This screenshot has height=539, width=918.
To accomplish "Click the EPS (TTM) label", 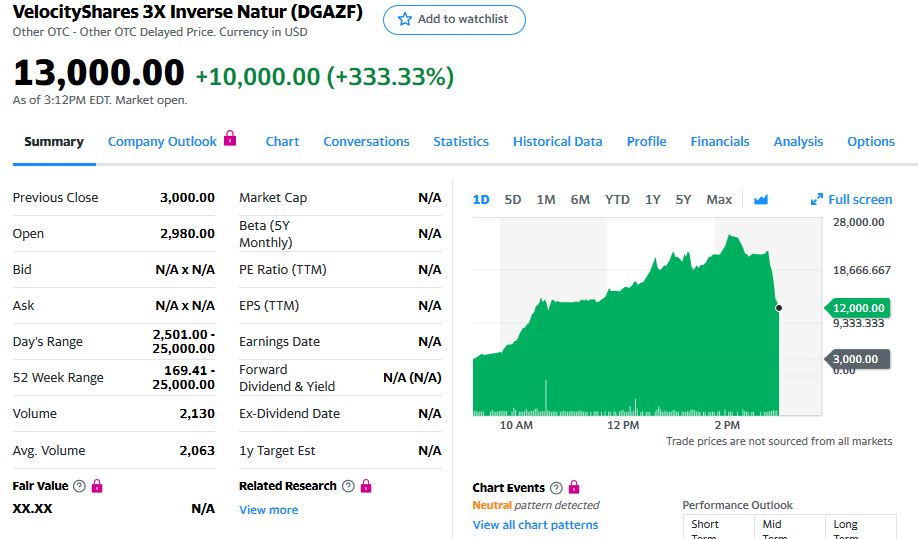I will point(269,305).
